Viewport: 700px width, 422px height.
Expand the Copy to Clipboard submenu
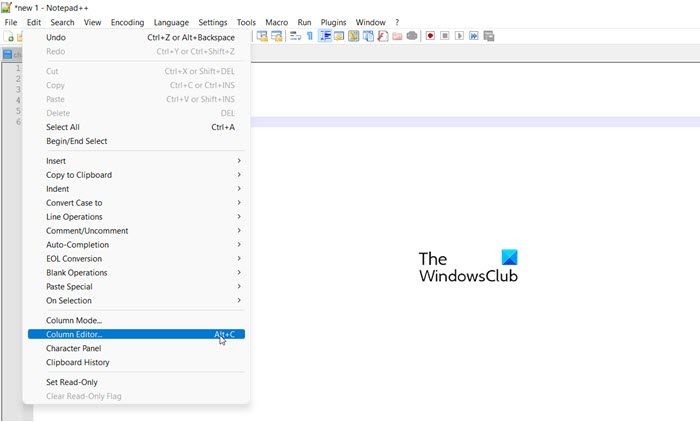pos(136,175)
